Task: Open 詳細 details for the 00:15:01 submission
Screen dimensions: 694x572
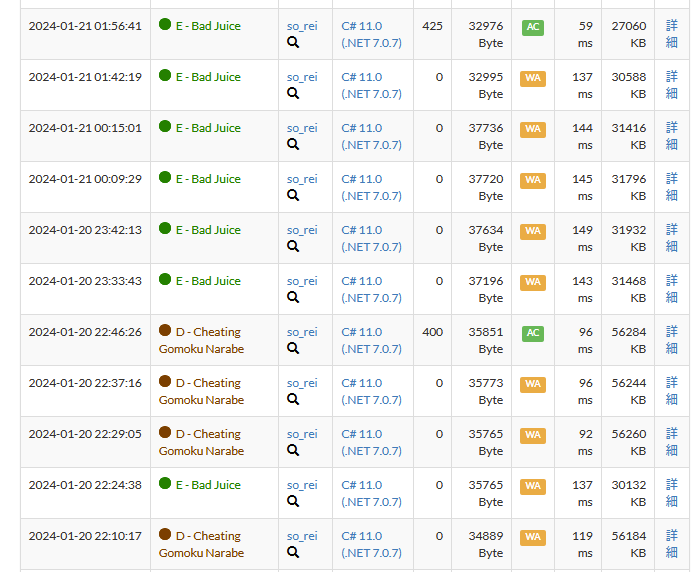Action: (672, 136)
